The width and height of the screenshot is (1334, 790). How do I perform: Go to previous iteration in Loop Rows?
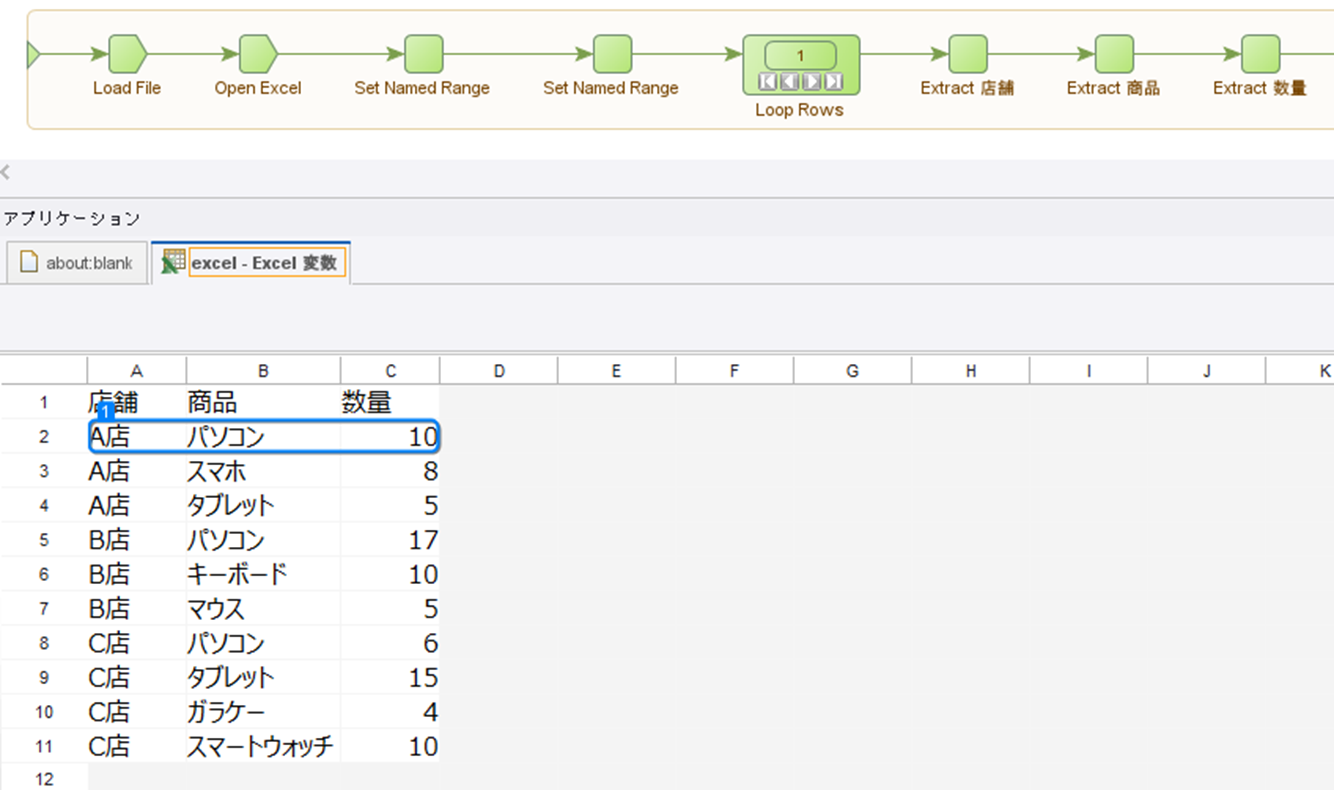(790, 82)
